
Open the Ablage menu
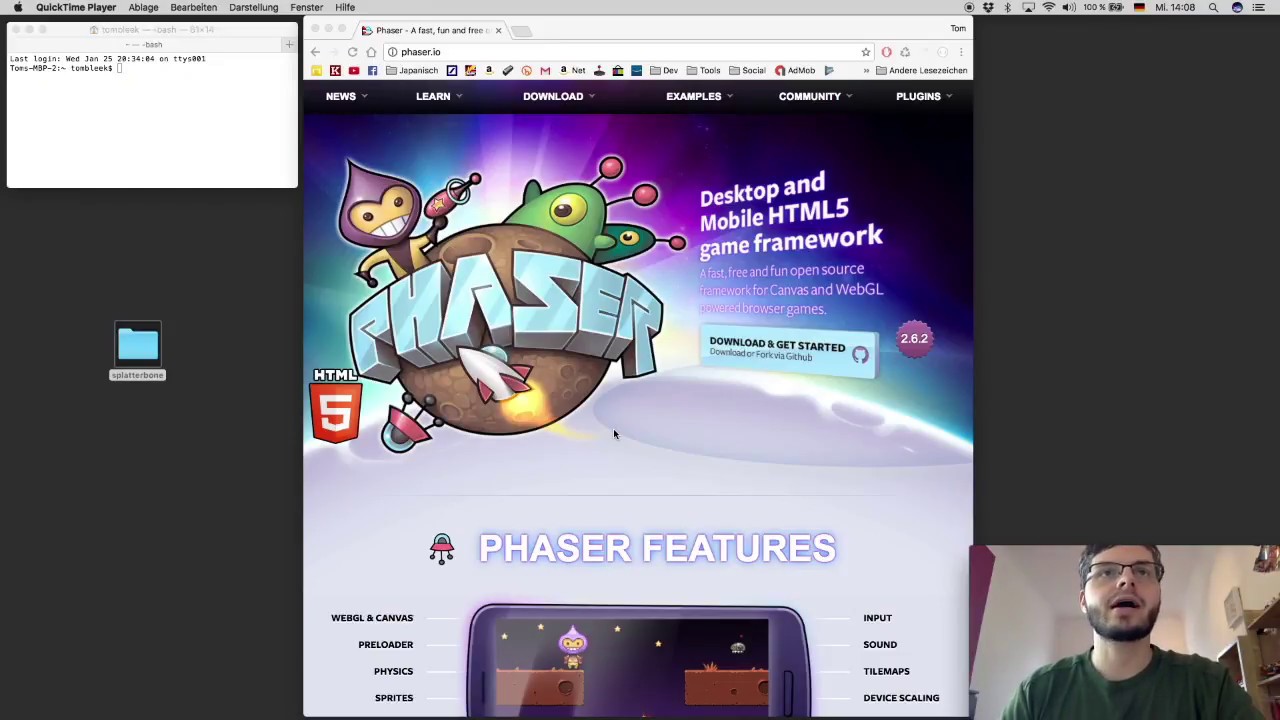coord(143,7)
